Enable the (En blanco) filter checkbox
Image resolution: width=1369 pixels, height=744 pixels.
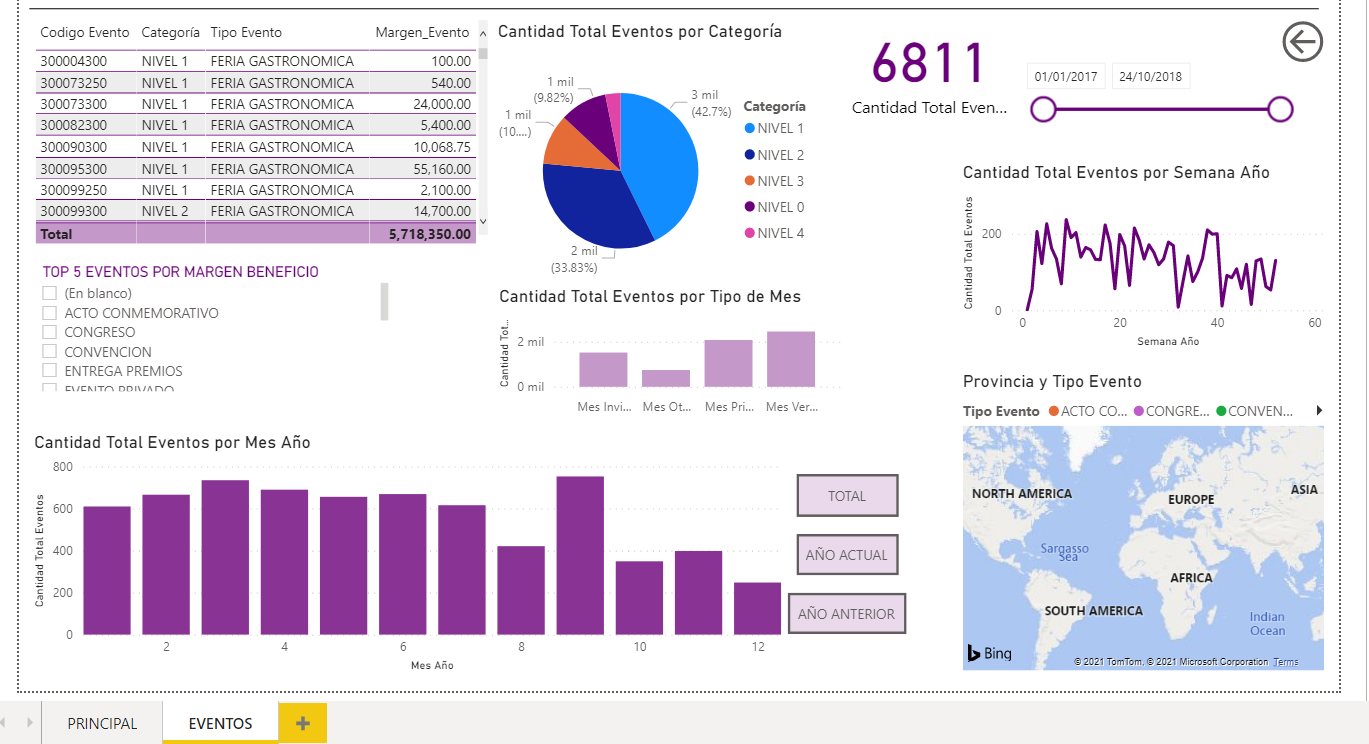(x=49, y=293)
